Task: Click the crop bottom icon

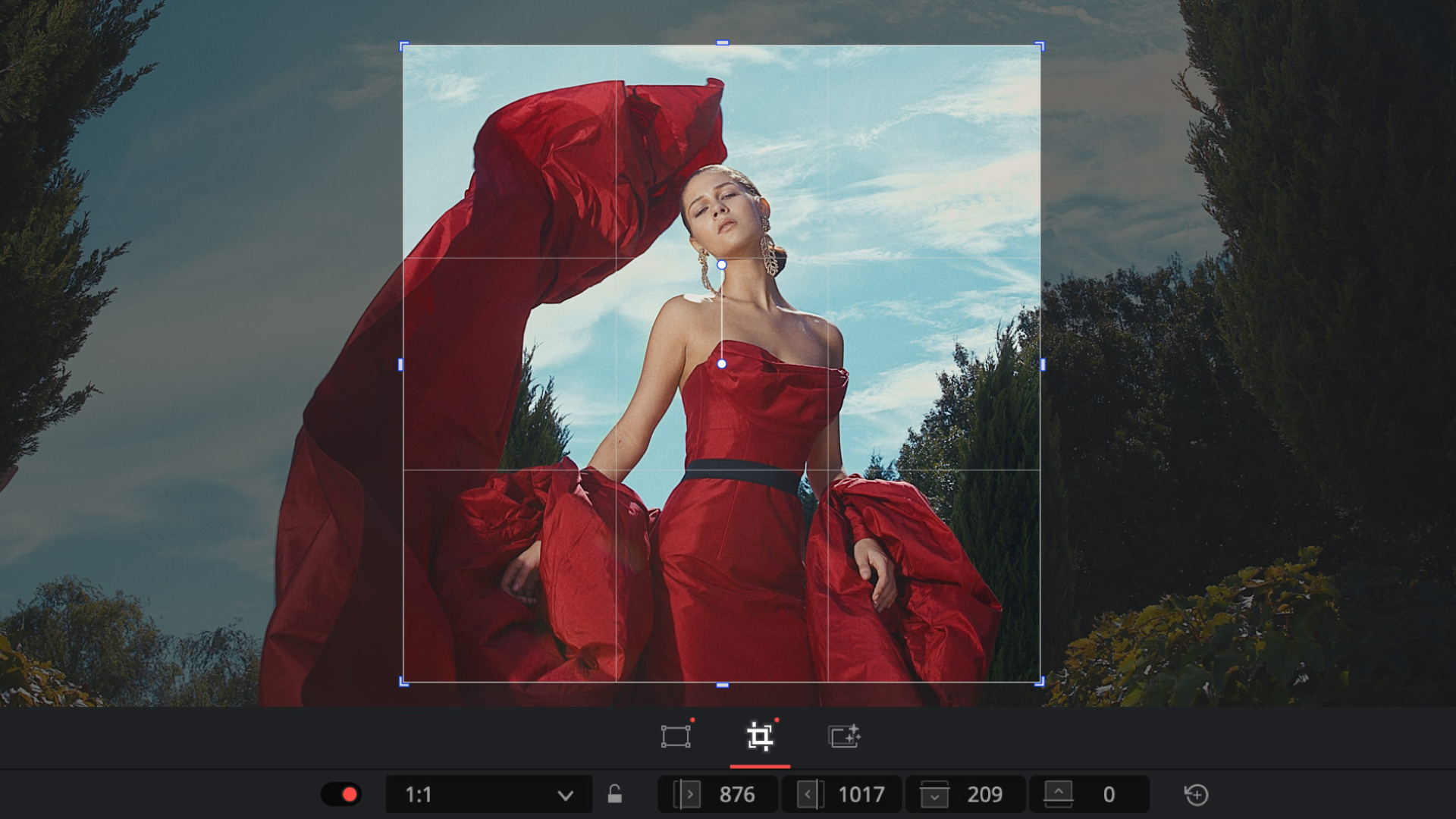Action: (x=1058, y=794)
